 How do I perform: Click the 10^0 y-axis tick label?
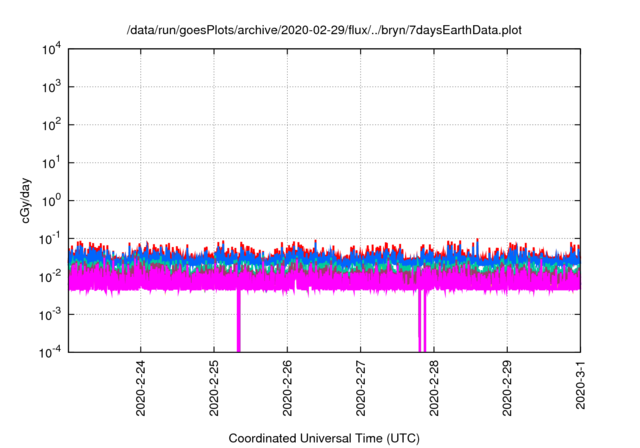(51, 200)
